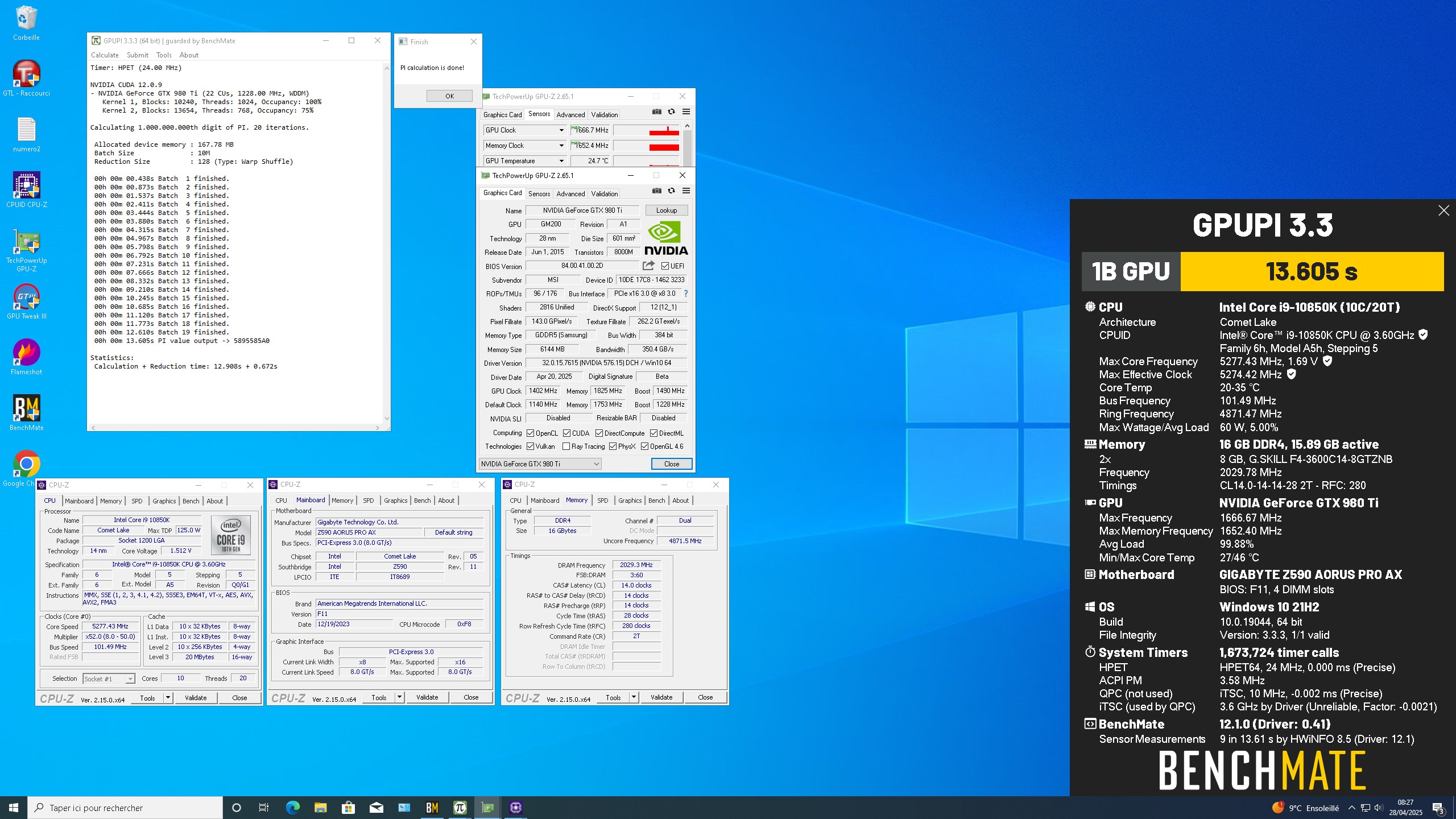Open Mail app from taskbar

(376, 808)
